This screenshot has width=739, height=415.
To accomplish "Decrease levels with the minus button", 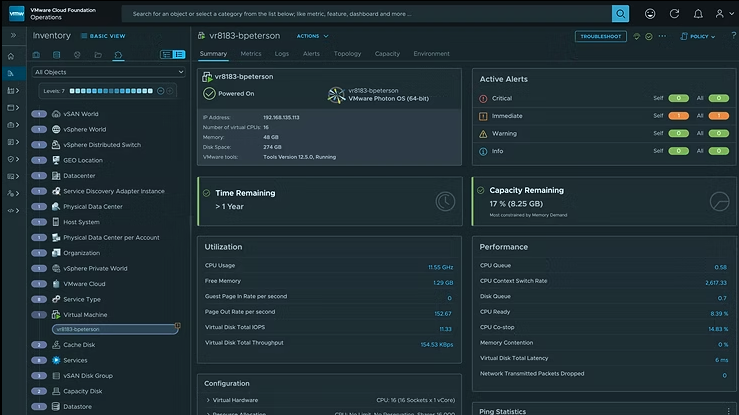I will click(x=160, y=91).
